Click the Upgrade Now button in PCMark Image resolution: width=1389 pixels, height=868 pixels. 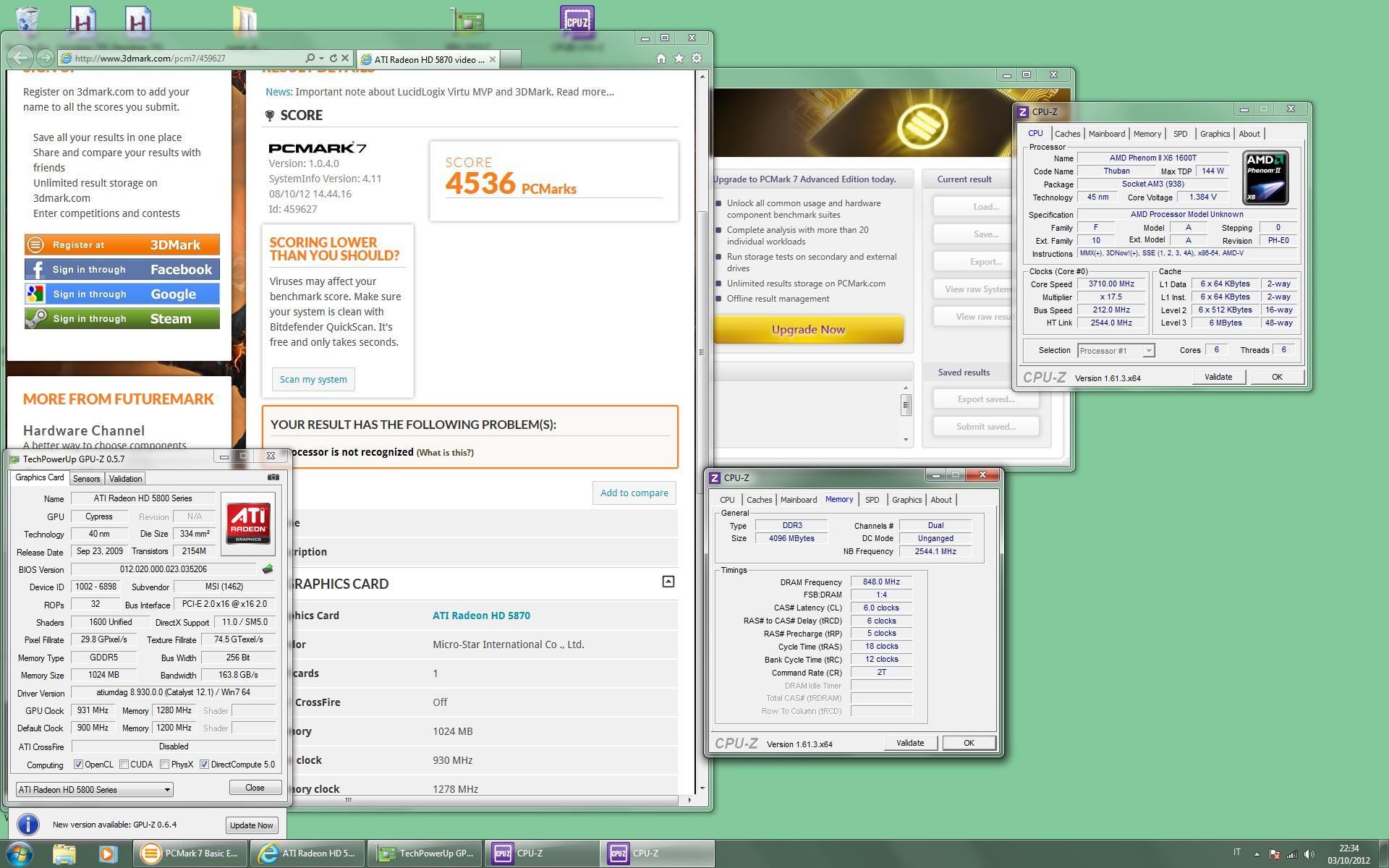click(809, 329)
